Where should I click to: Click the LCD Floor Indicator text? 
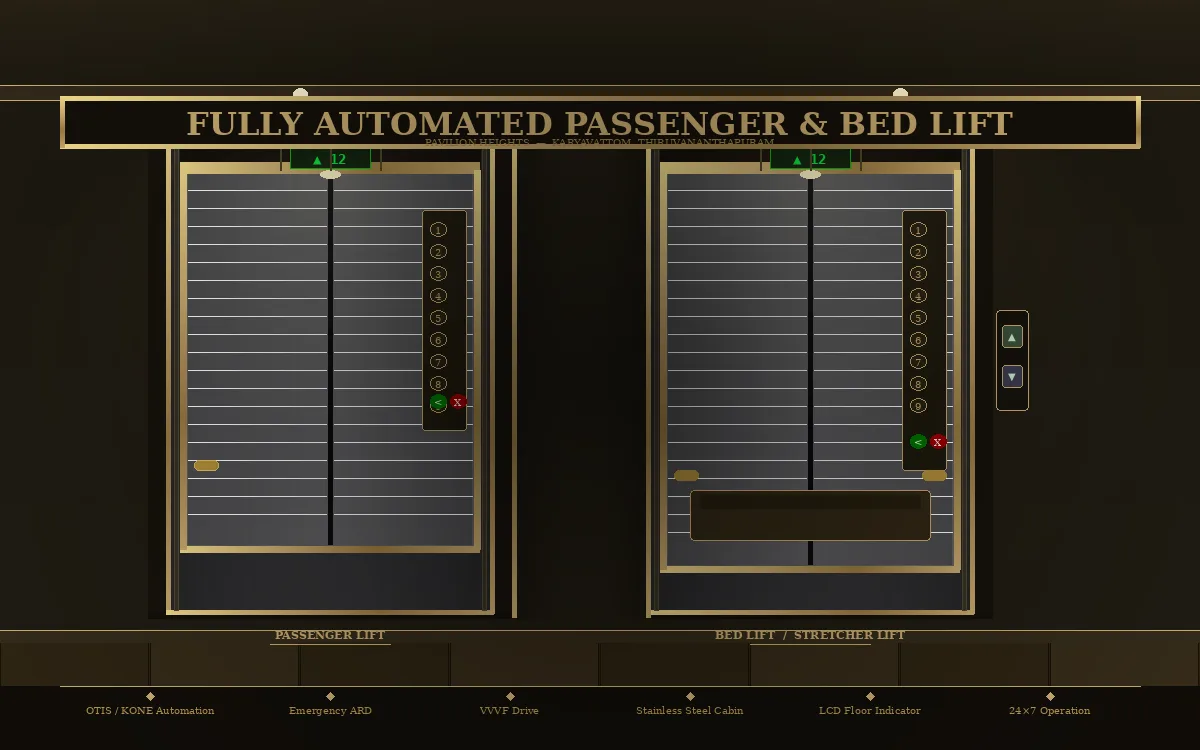(870, 711)
